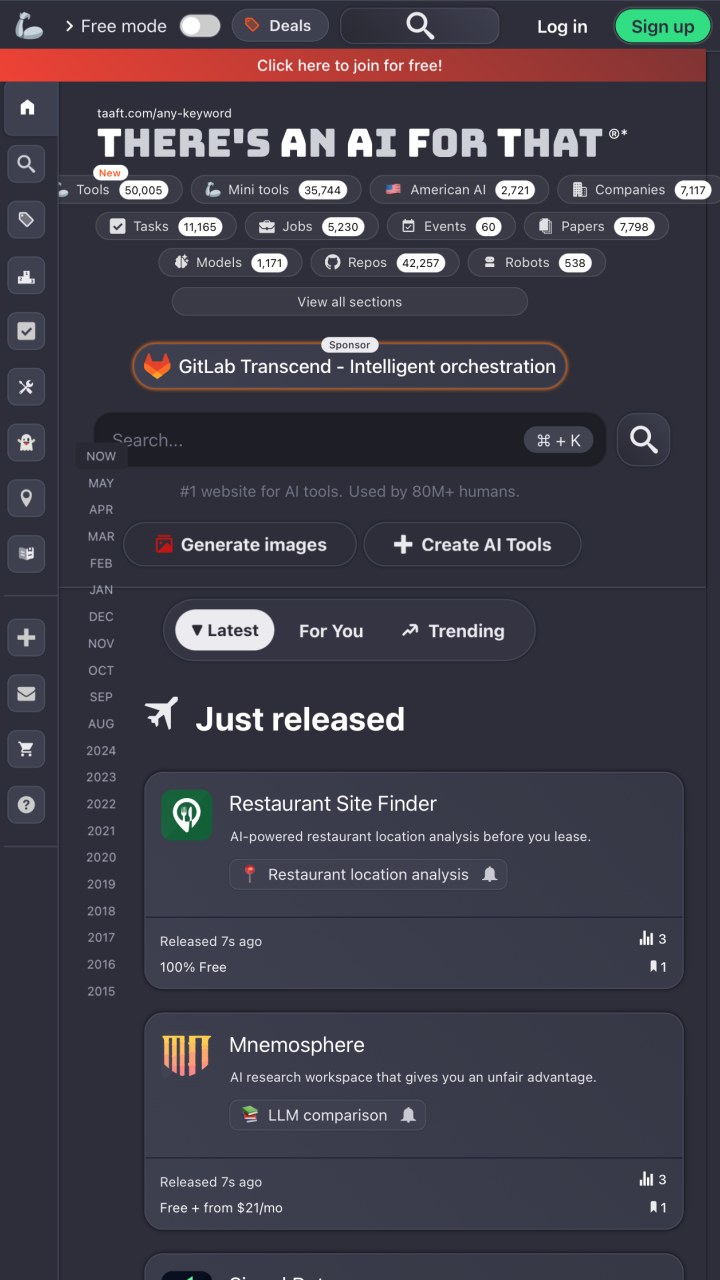Bookmark the Mnemosphere card
This screenshot has width=720, height=1280.
pyautogui.click(x=657, y=1208)
